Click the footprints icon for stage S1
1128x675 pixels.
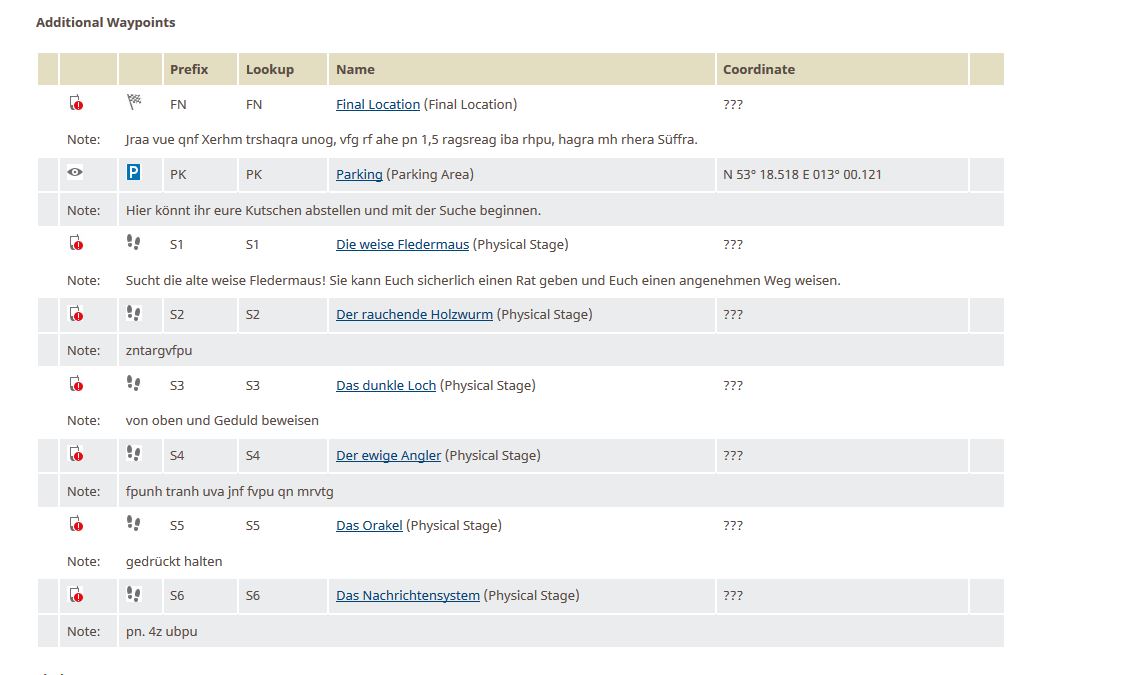pos(134,243)
